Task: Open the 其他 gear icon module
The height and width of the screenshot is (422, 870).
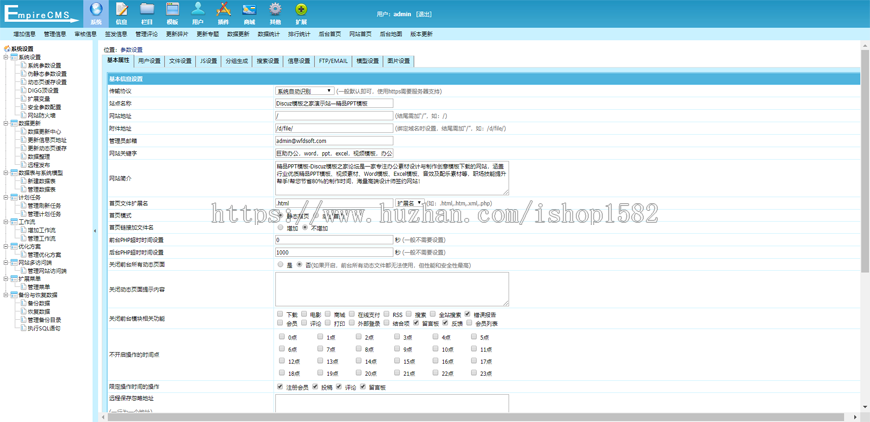Action: [x=275, y=13]
